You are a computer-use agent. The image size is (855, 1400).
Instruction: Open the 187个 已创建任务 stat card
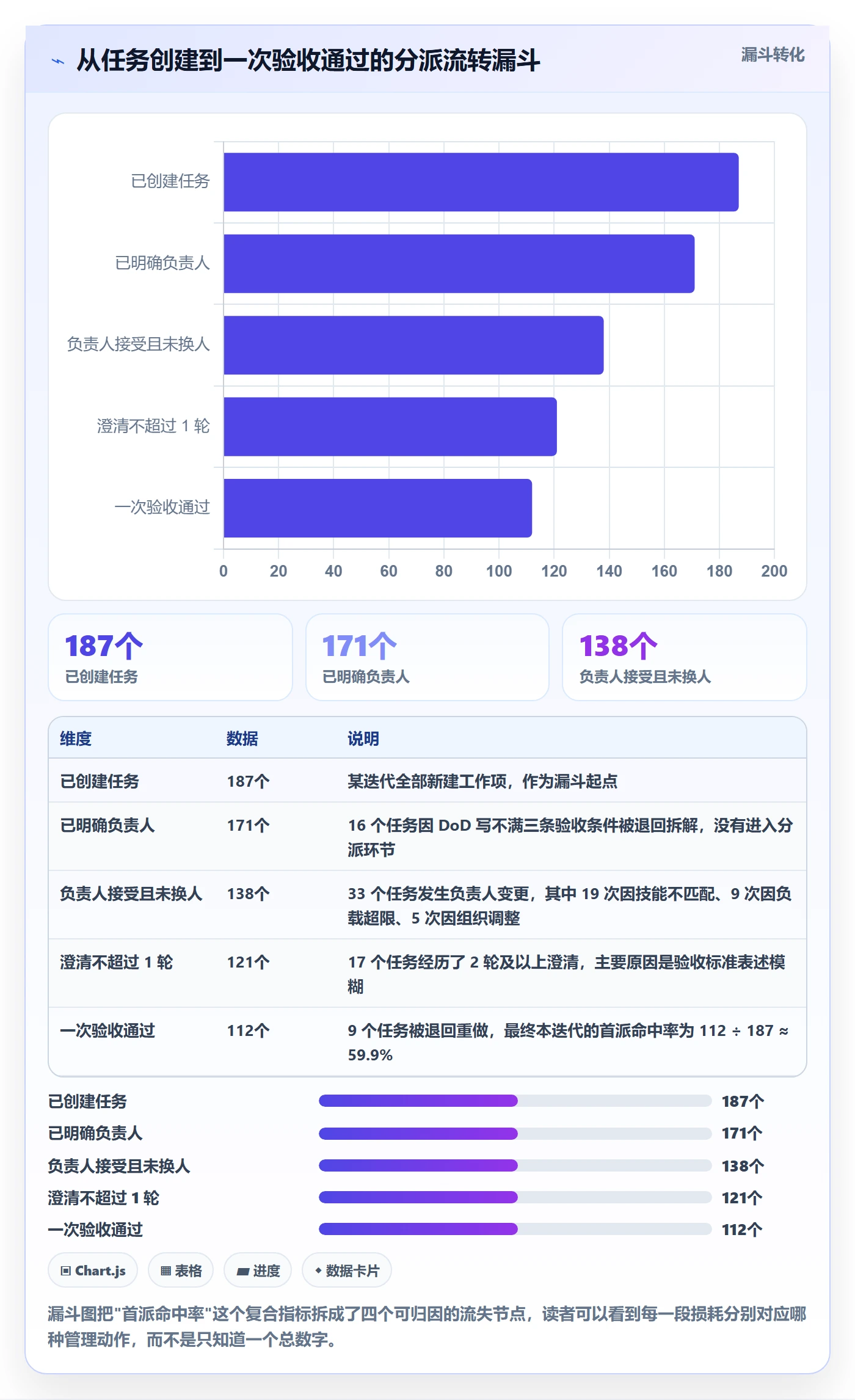[x=170, y=657]
